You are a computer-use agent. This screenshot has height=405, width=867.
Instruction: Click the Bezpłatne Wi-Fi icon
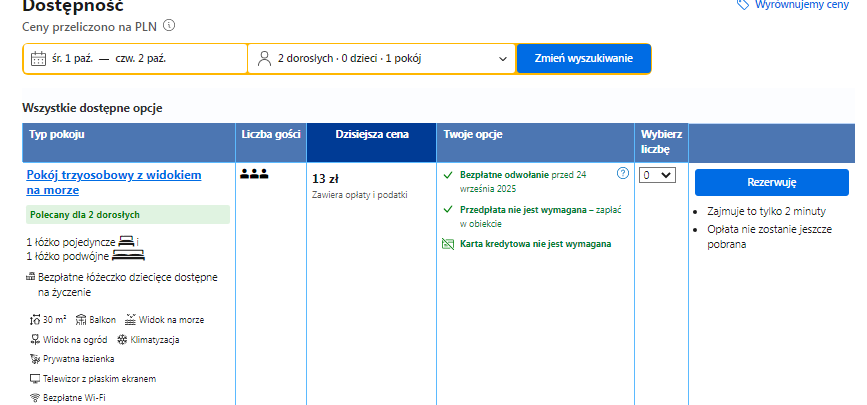point(35,398)
